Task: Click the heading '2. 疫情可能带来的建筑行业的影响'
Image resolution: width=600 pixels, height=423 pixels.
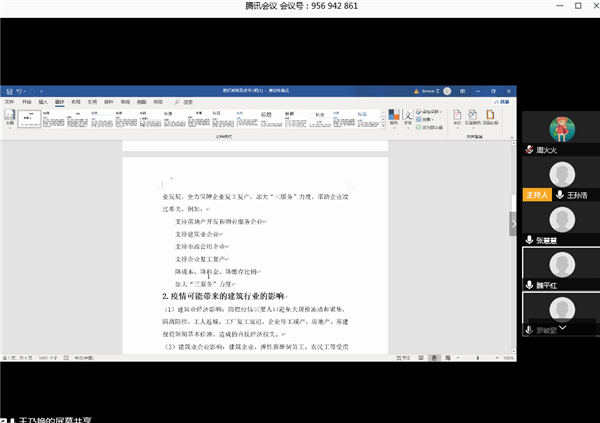Action: (224, 296)
